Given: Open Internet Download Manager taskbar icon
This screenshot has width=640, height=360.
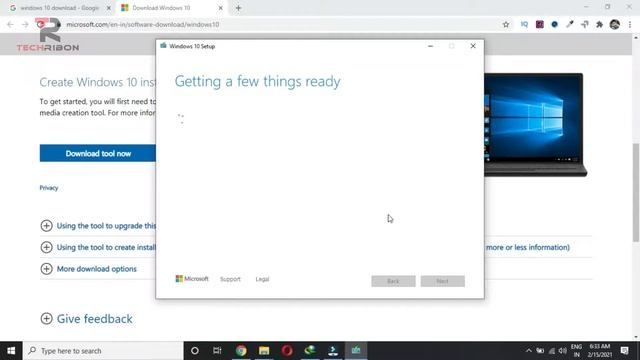Looking at the screenshot, I should [310, 351].
